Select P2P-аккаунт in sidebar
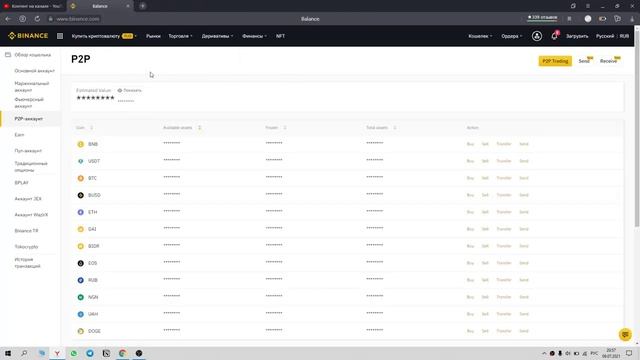 pos(29,119)
